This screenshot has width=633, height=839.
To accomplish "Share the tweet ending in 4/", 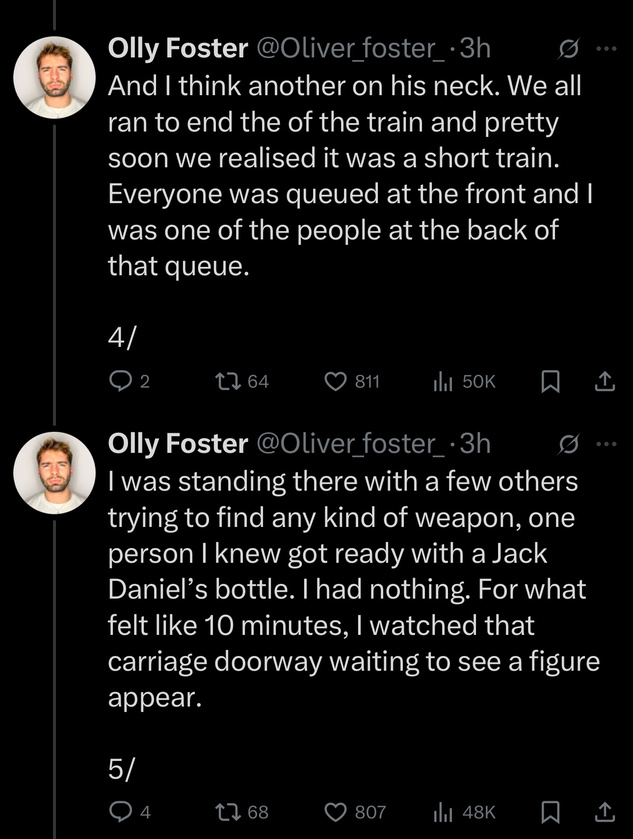I will [x=603, y=380].
